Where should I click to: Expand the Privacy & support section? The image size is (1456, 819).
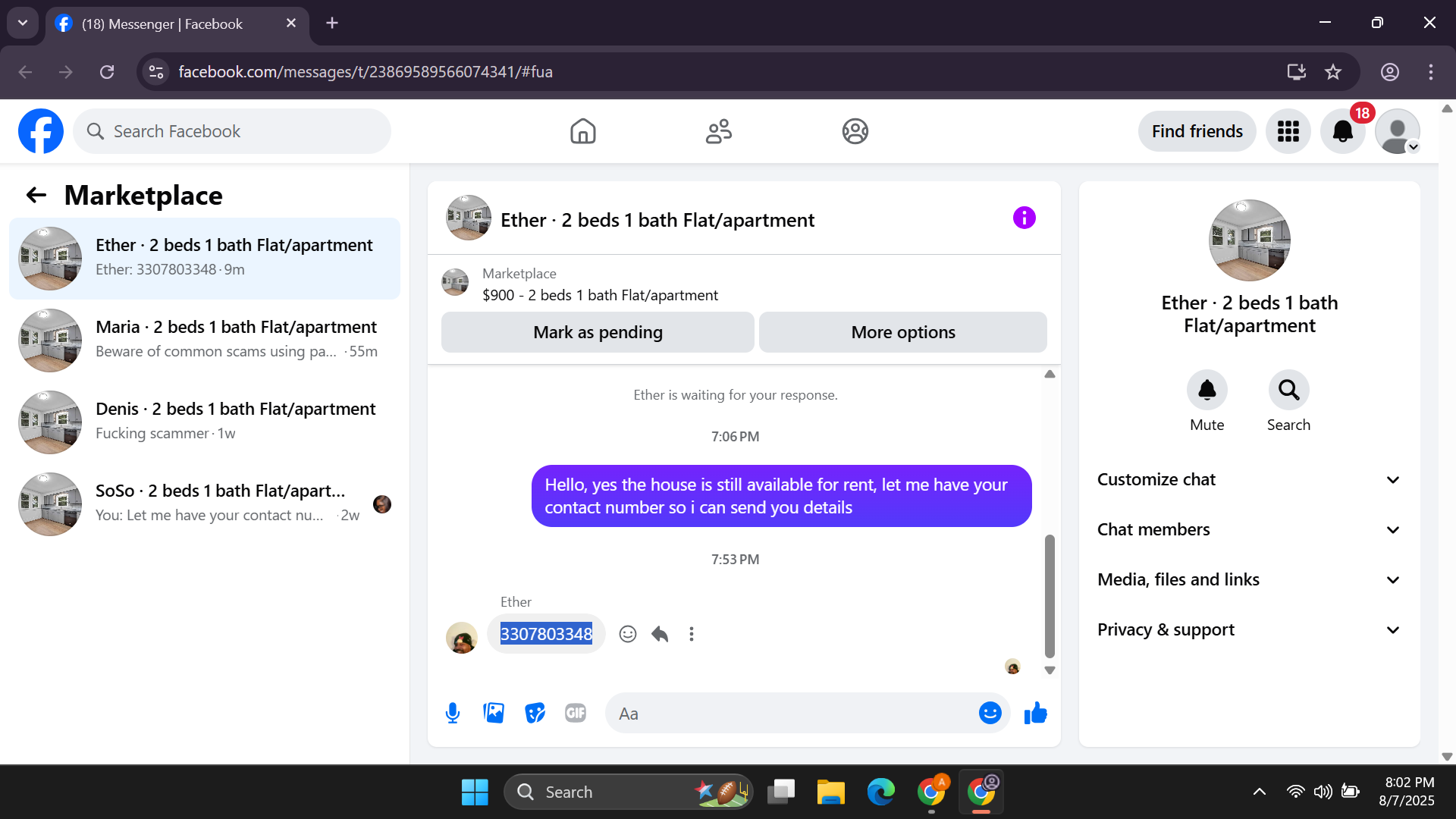coord(1249,629)
